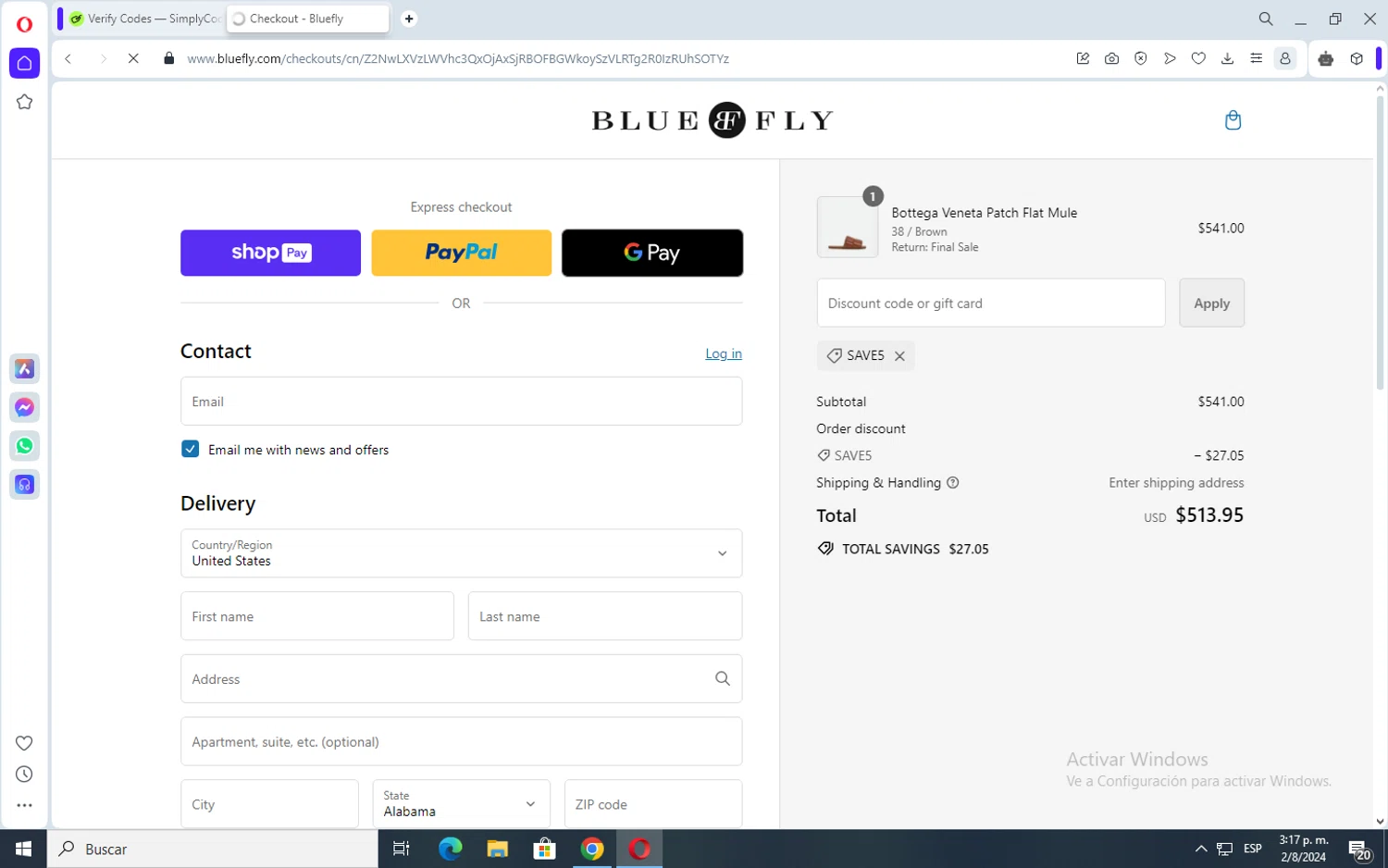
Task: Focus the Email input field
Action: pyautogui.click(x=461, y=401)
